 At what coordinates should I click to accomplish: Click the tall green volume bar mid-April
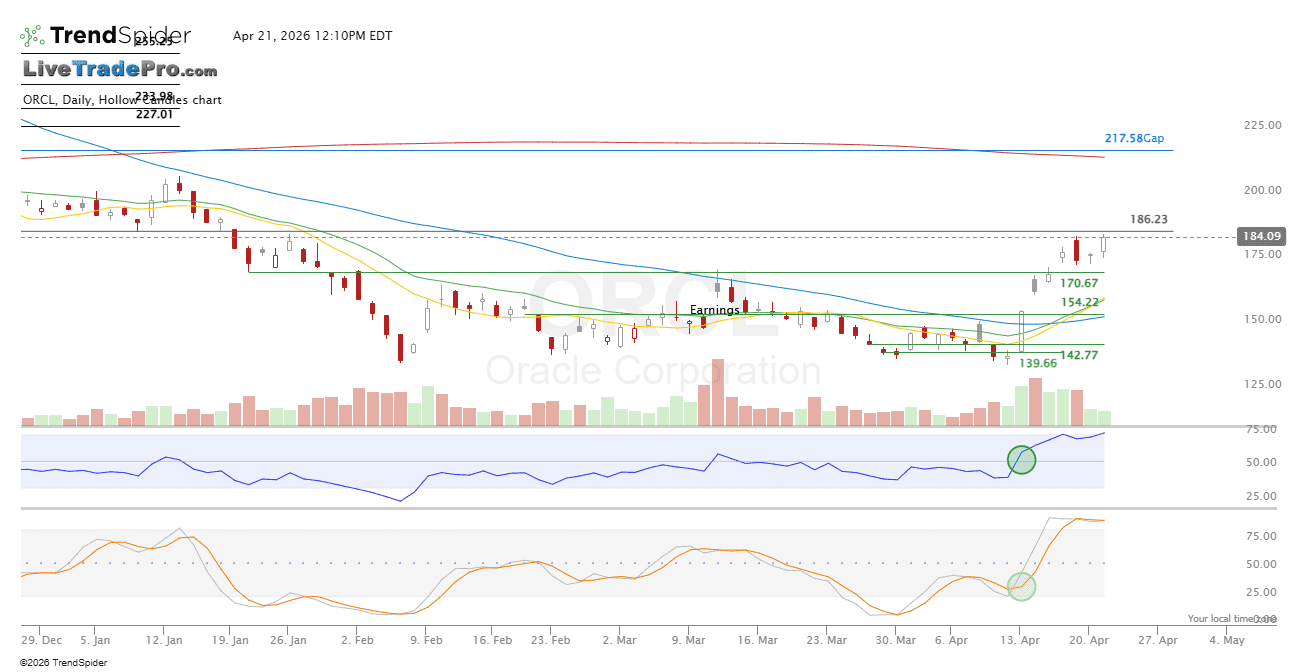click(1021, 406)
